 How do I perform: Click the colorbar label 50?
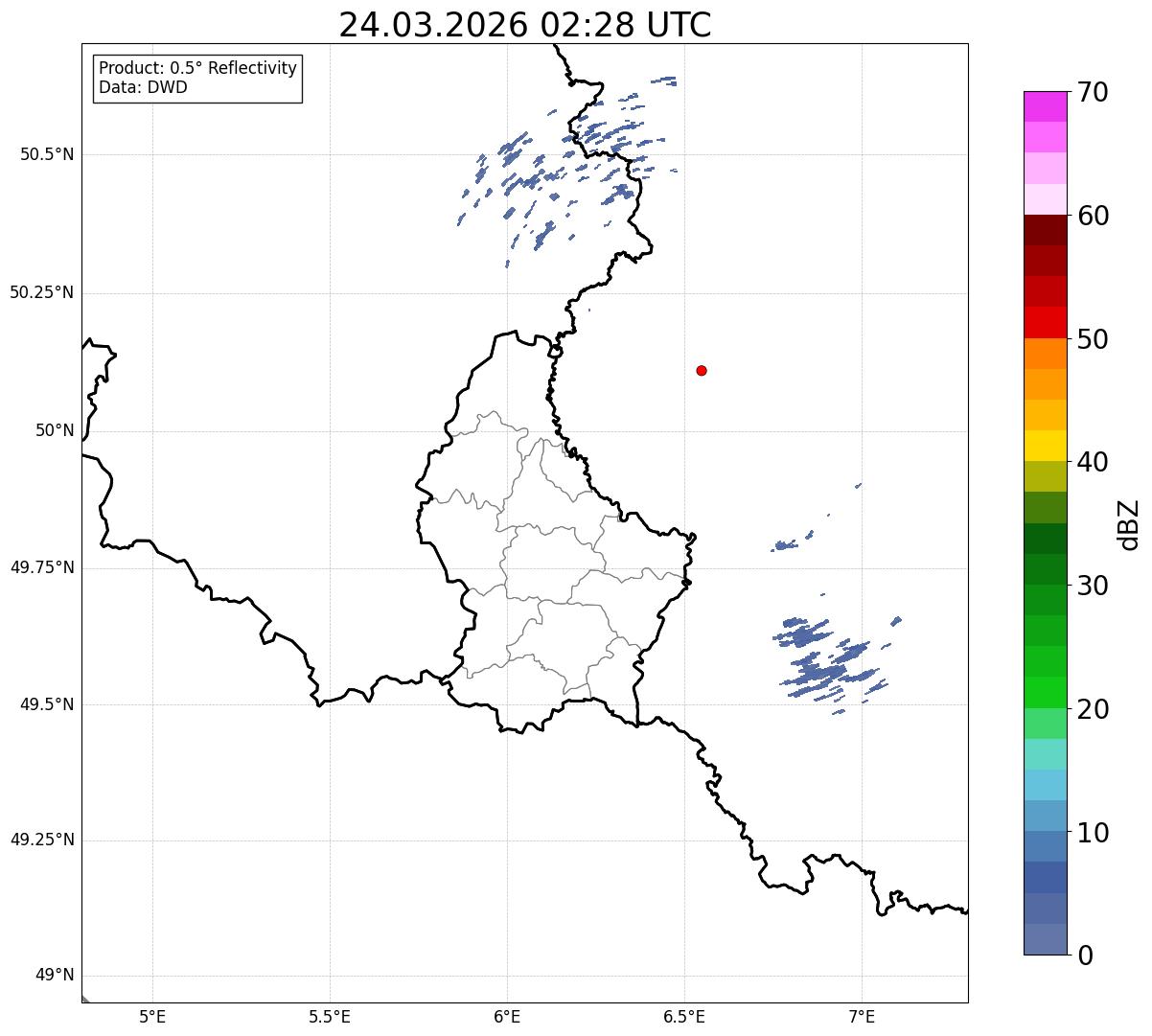[x=1094, y=339]
